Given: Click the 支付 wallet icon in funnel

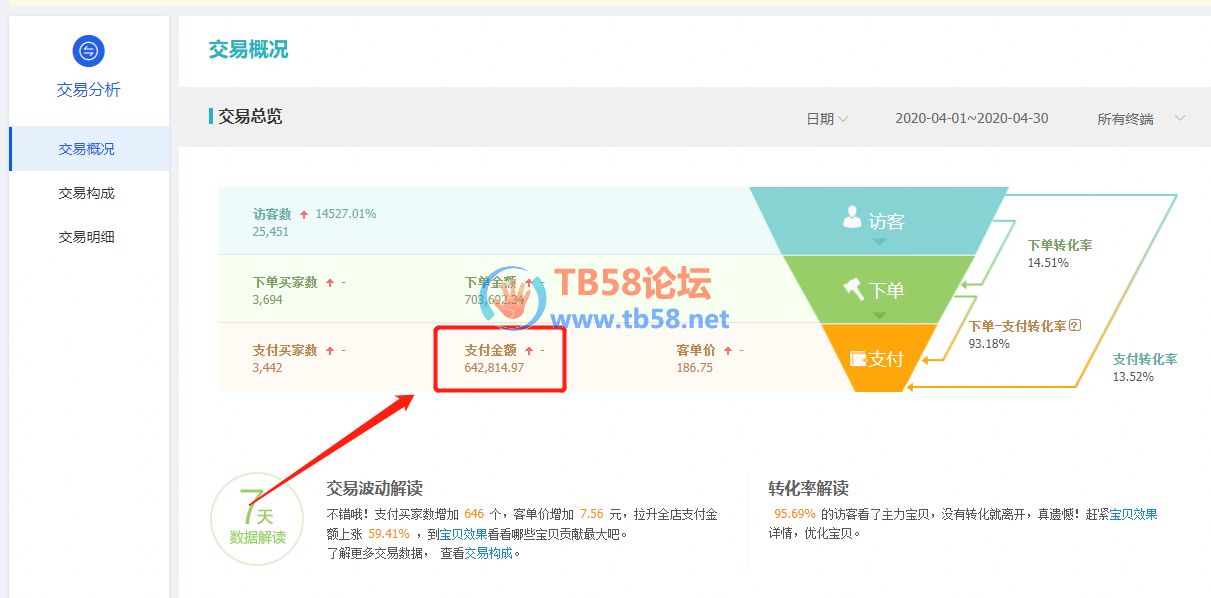Looking at the screenshot, I should pos(857,358).
